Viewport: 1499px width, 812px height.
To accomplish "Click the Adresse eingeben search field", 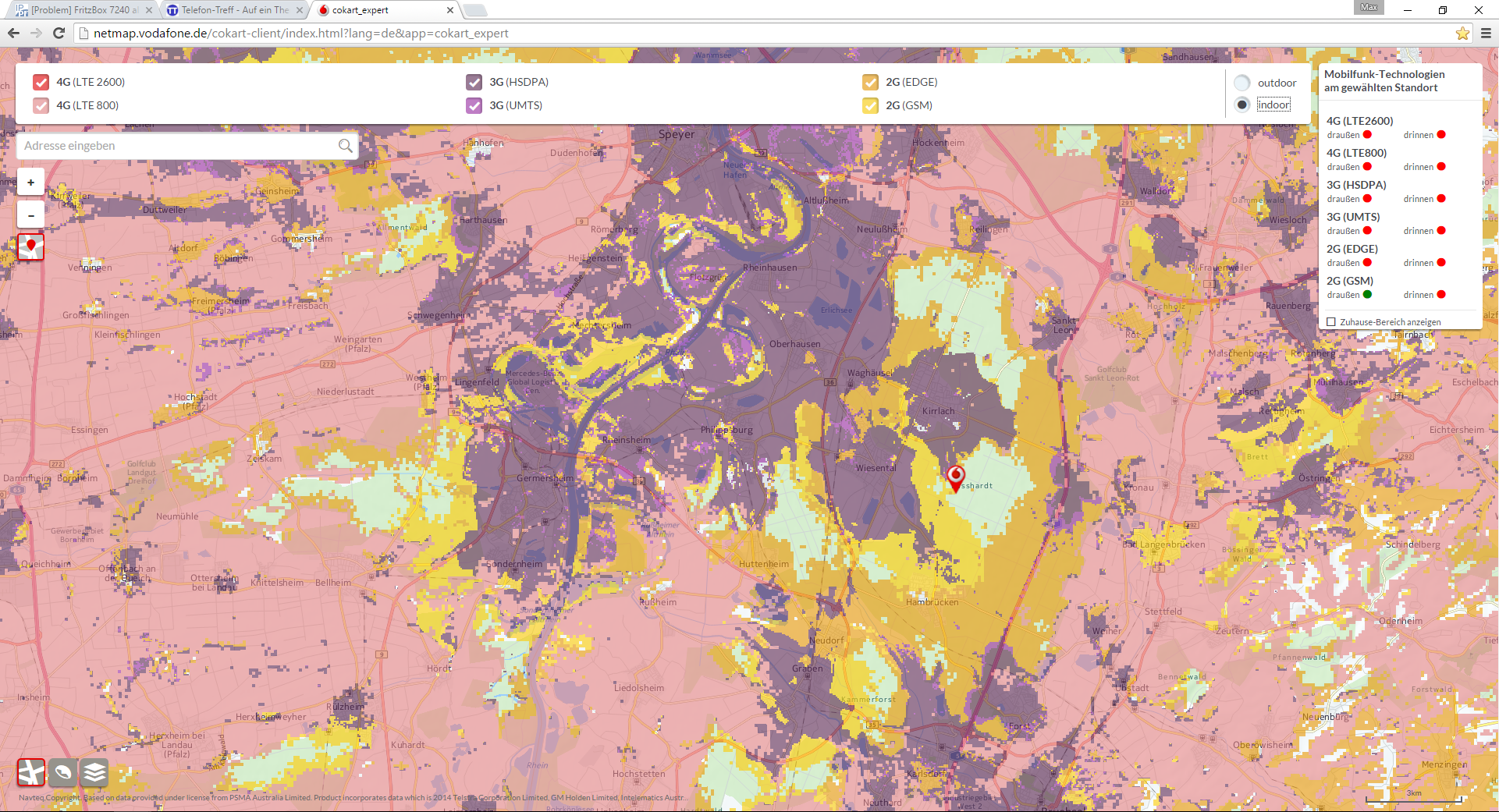I will click(178, 146).
